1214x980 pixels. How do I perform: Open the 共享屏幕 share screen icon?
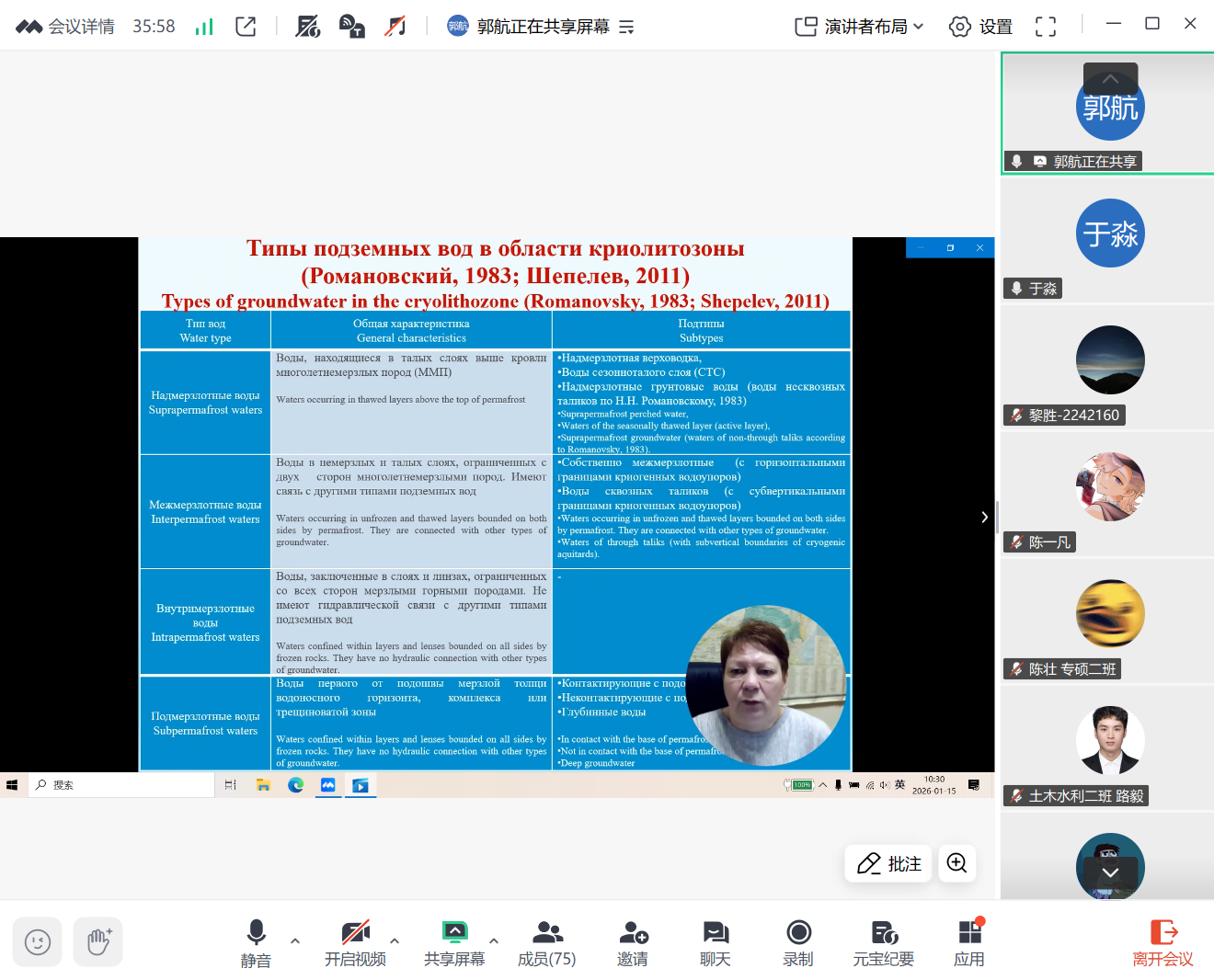pyautogui.click(x=454, y=942)
